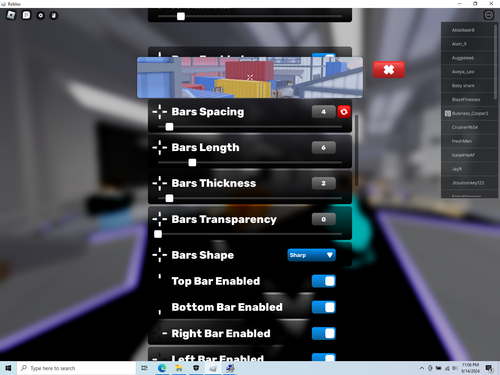This screenshot has width=500, height=375.
Task: Open the shield security app on taskbar
Action: 196,368
